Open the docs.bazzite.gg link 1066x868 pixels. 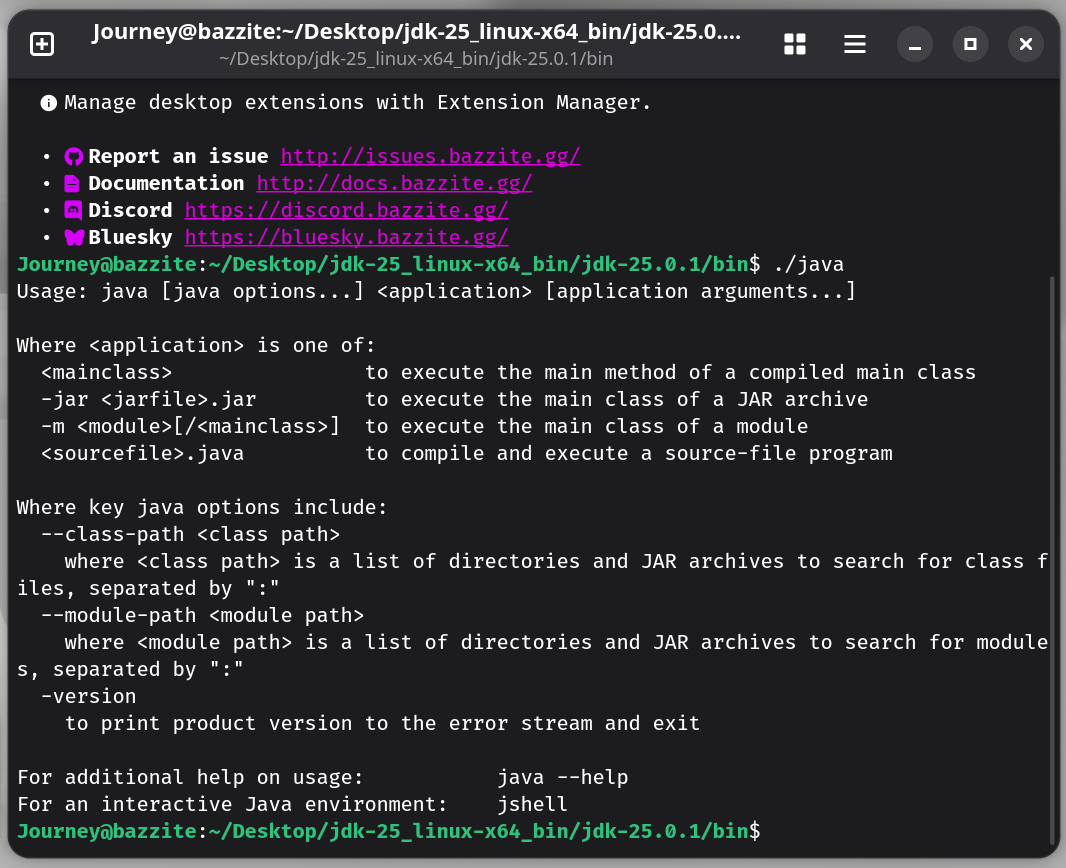point(394,184)
